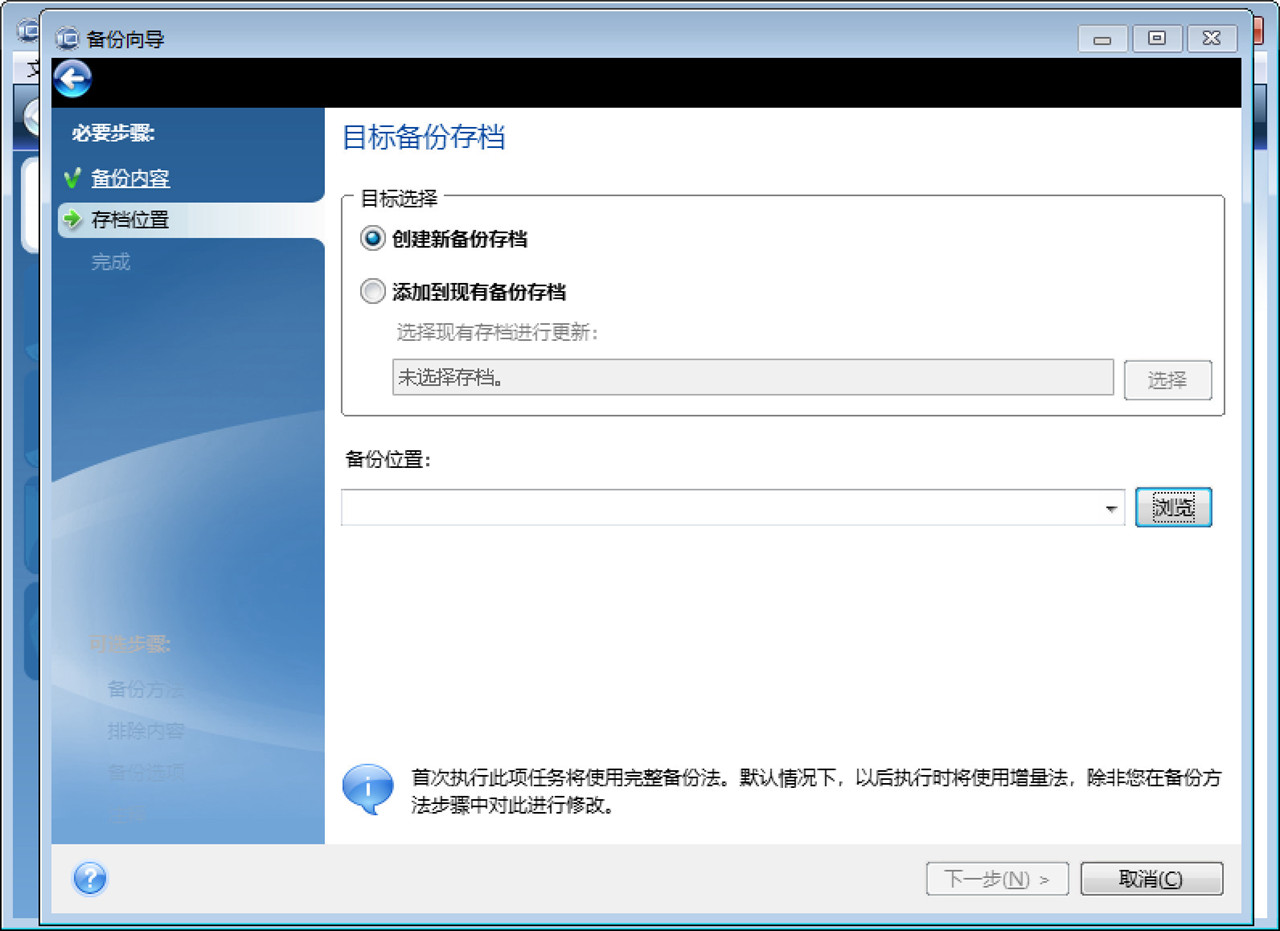Click the 选择 button for existing archive
1280x931 pixels.
(x=1167, y=379)
